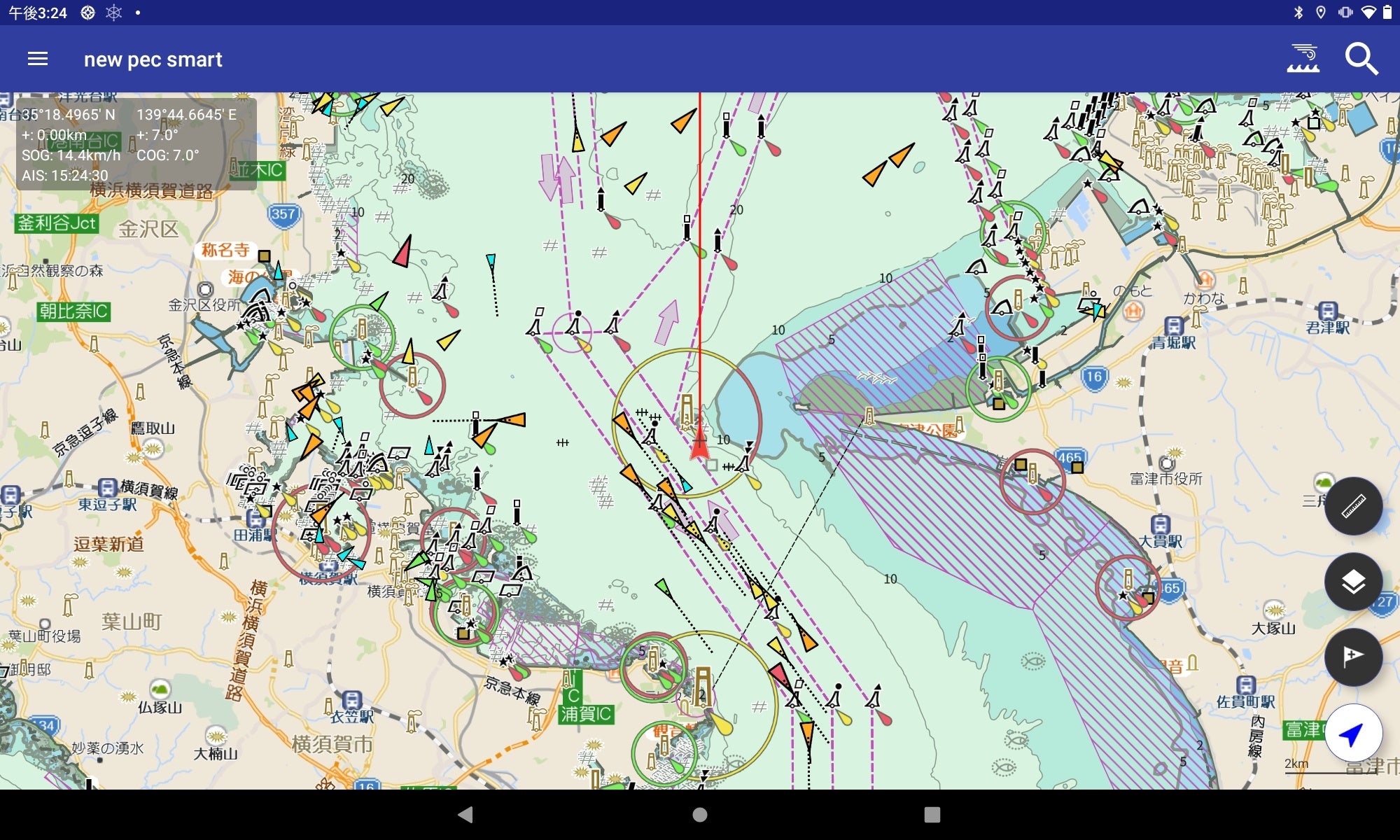Image resolution: width=1400 pixels, height=840 pixels.
Task: Open recent apps square button
Action: point(932,815)
